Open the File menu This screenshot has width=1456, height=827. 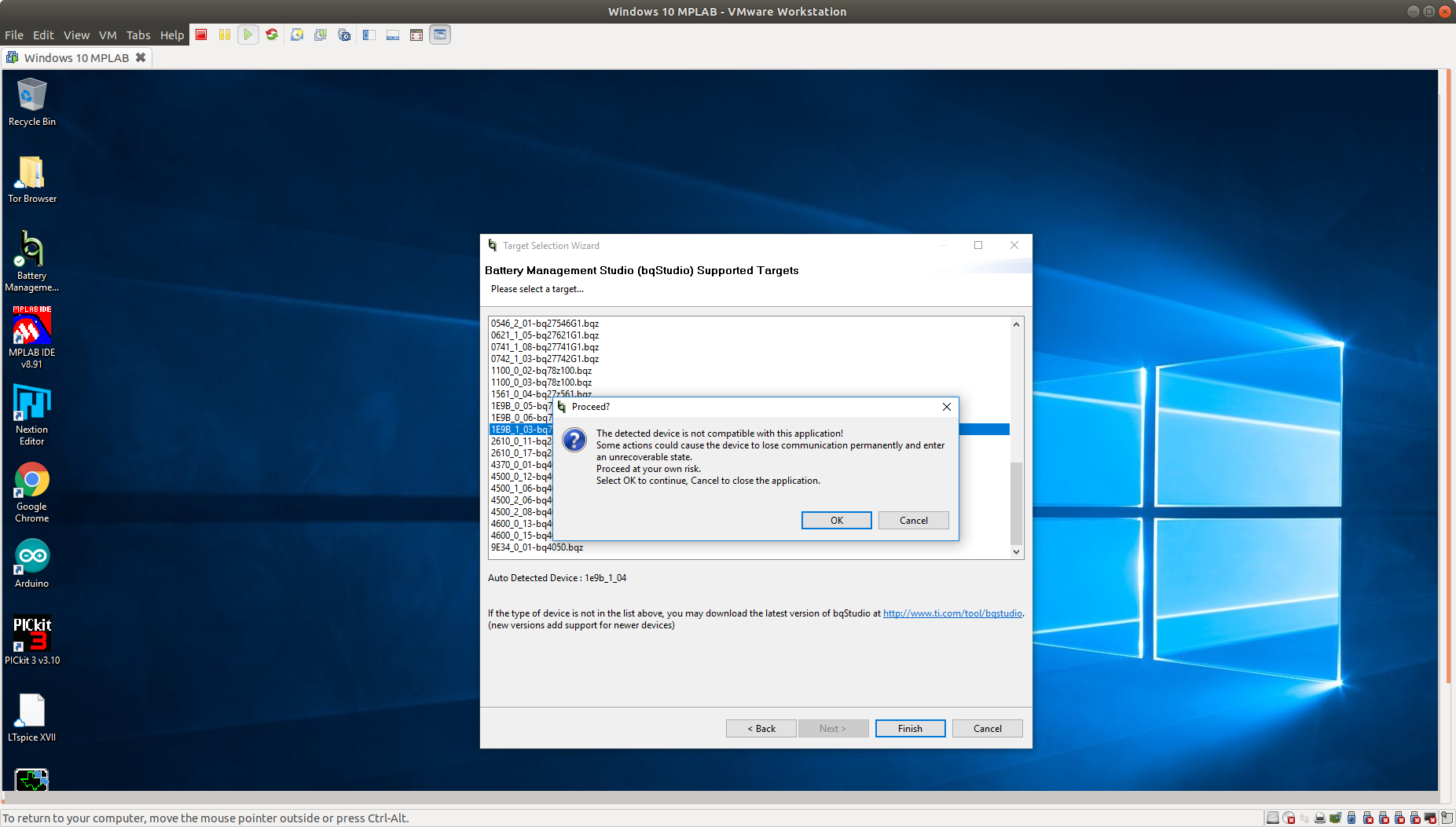tap(14, 35)
